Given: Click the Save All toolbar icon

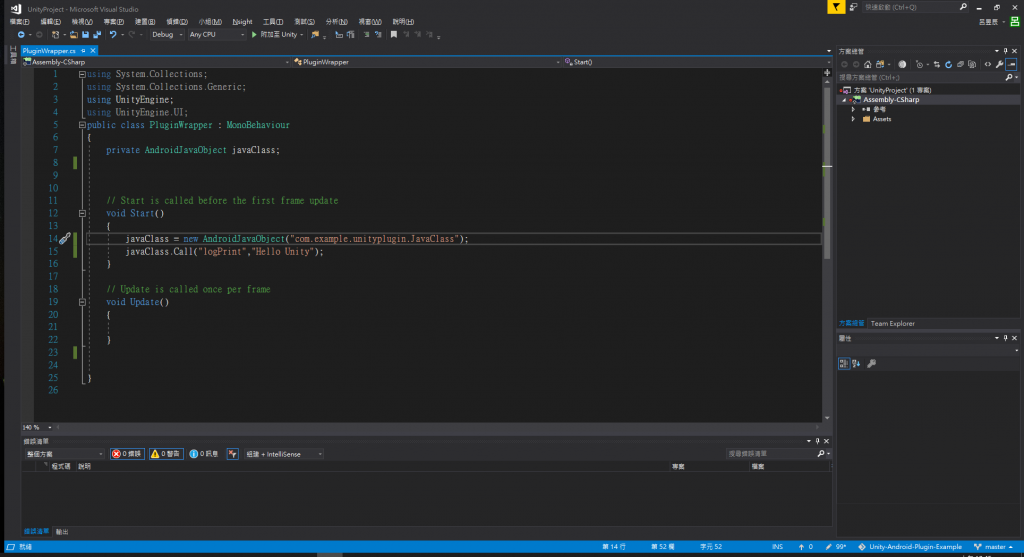Looking at the screenshot, I should tap(97, 34).
